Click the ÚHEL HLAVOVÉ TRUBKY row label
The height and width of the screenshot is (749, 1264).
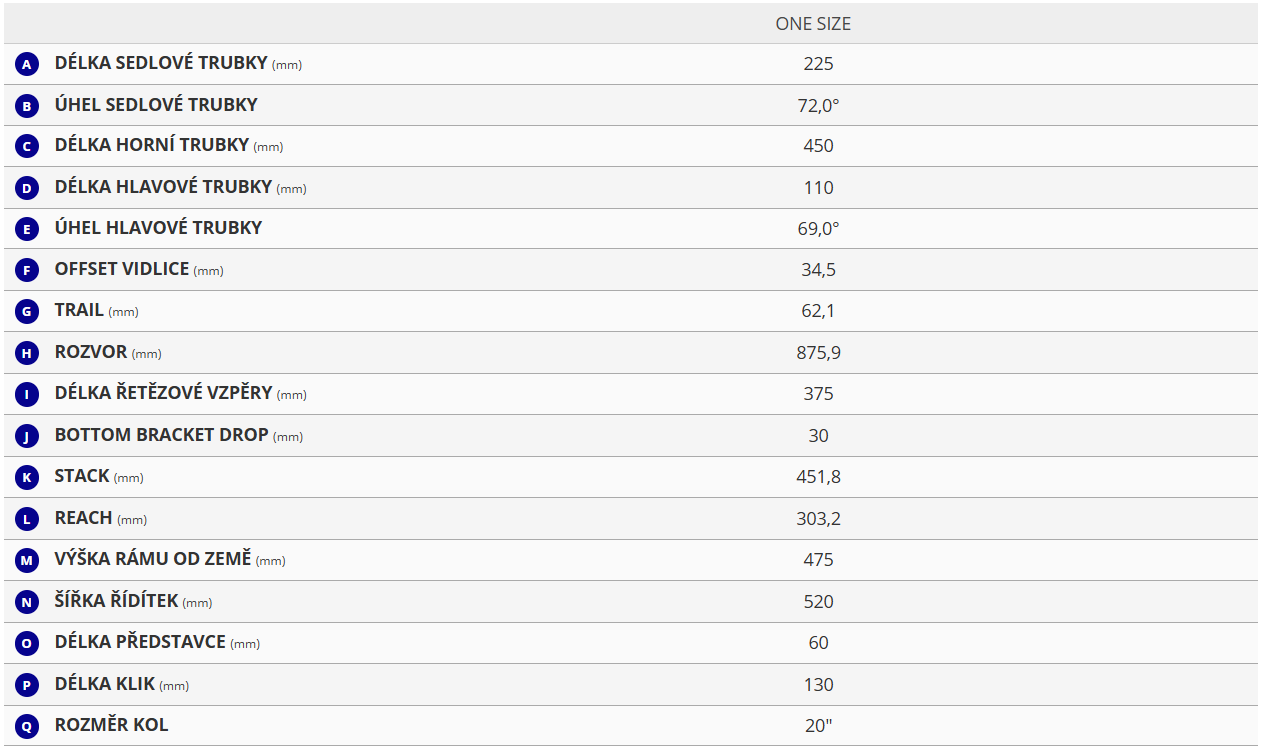coord(158,228)
